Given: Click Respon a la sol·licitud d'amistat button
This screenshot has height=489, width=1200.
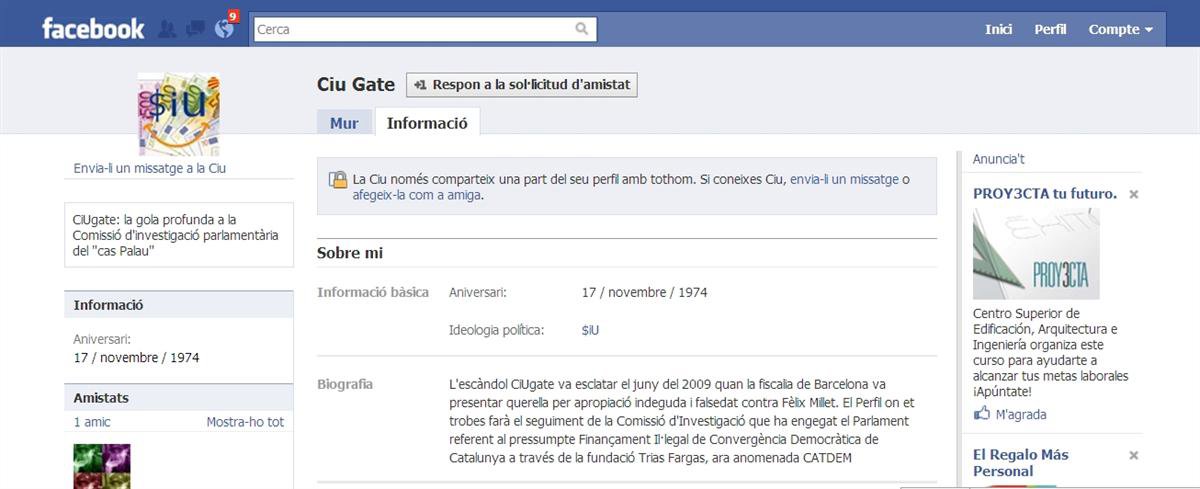Looking at the screenshot, I should click(x=521, y=85).
